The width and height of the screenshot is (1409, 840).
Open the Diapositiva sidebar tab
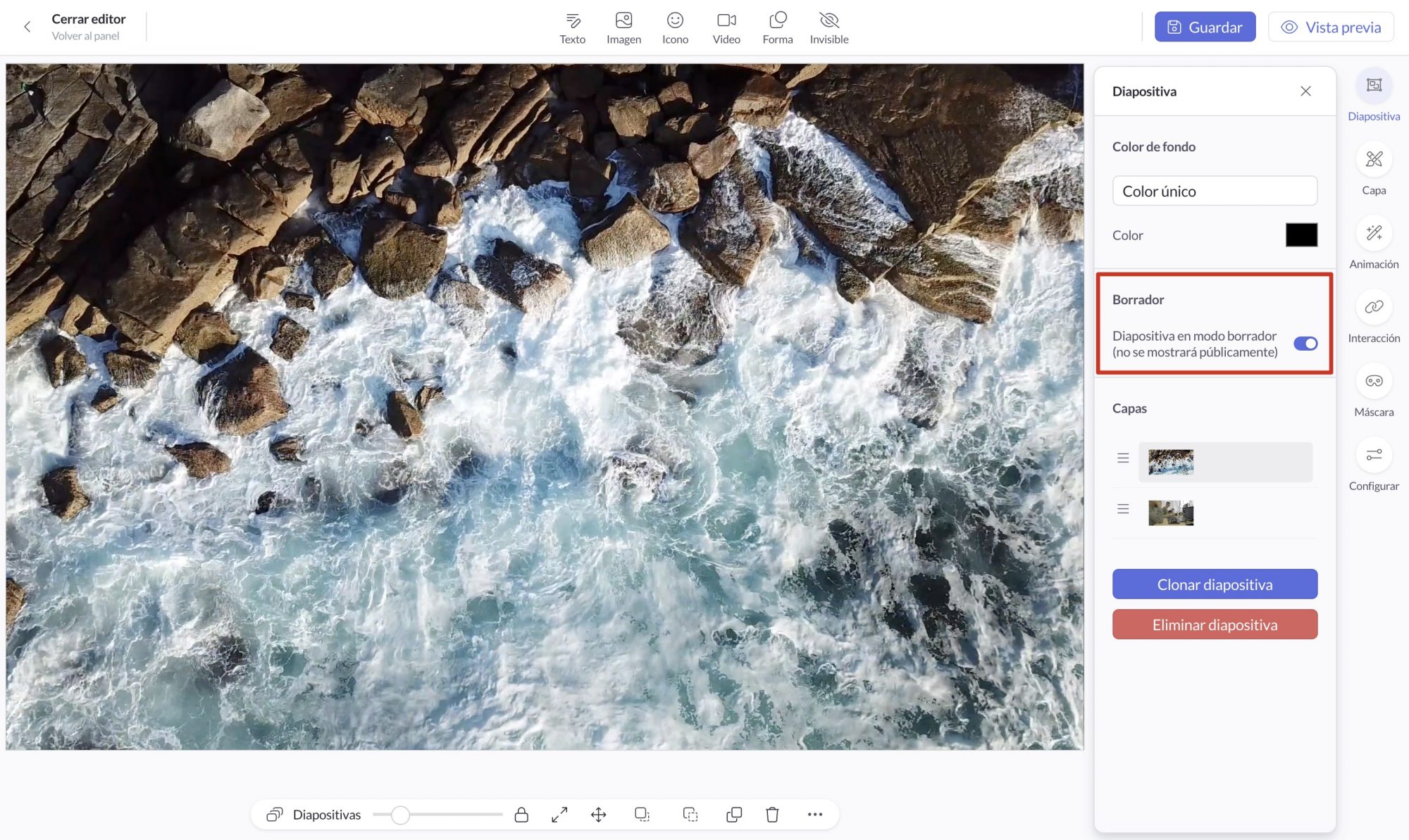coord(1374,96)
